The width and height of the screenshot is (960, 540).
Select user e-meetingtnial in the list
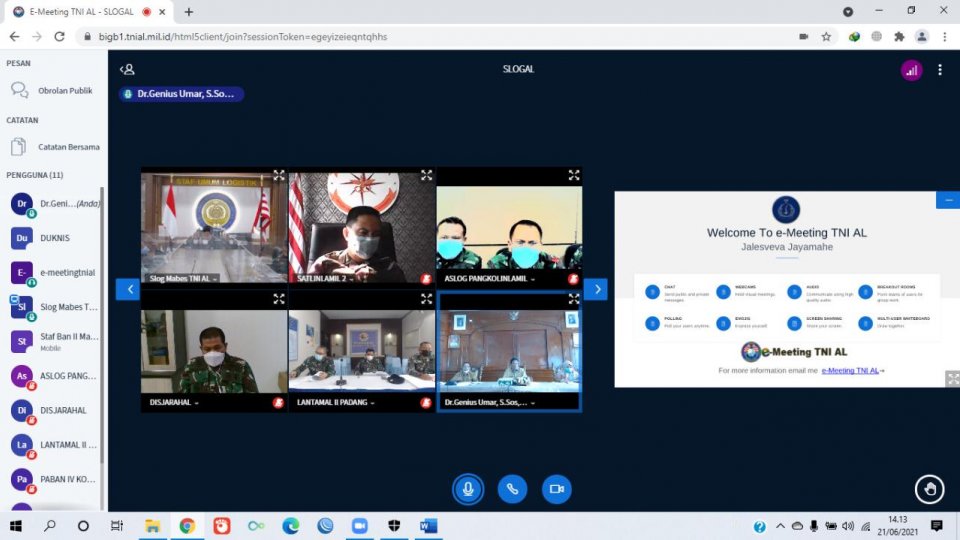53,272
